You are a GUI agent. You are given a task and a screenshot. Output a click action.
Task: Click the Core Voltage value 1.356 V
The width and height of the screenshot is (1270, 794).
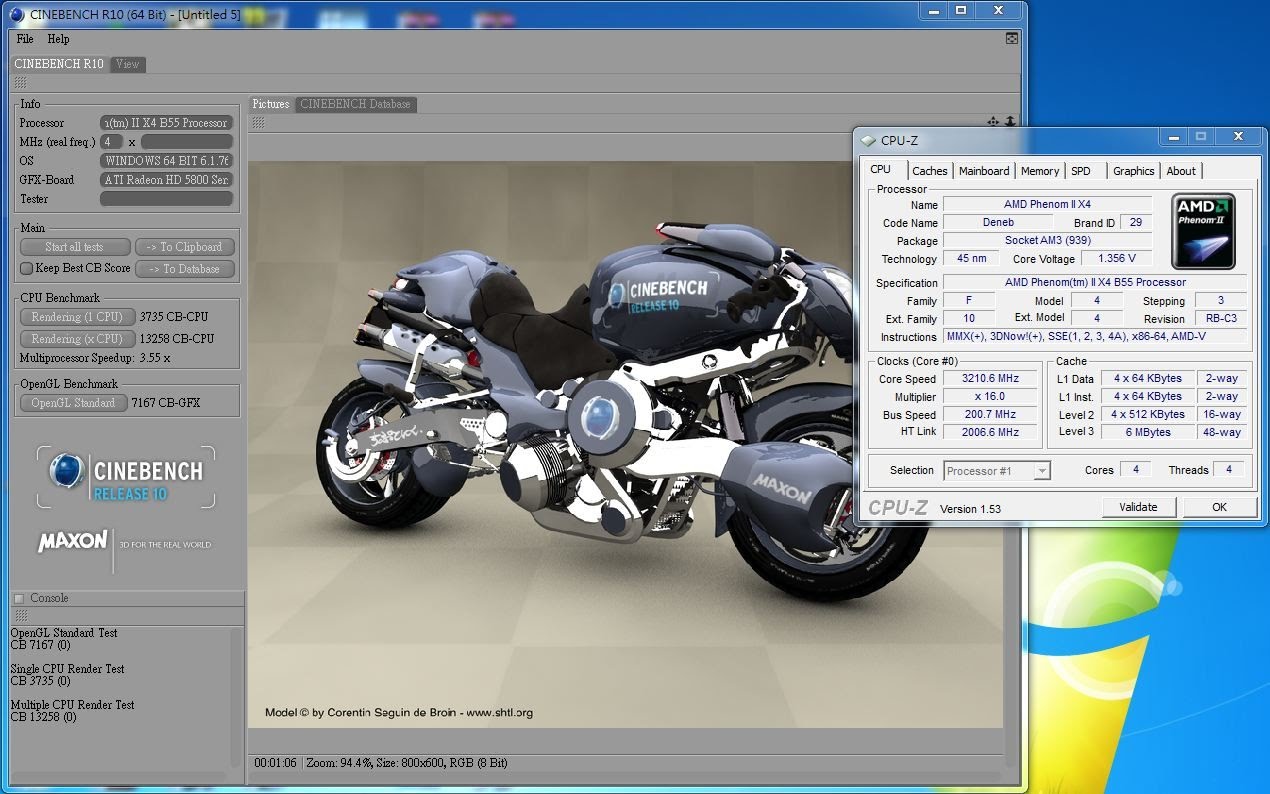click(x=1118, y=259)
